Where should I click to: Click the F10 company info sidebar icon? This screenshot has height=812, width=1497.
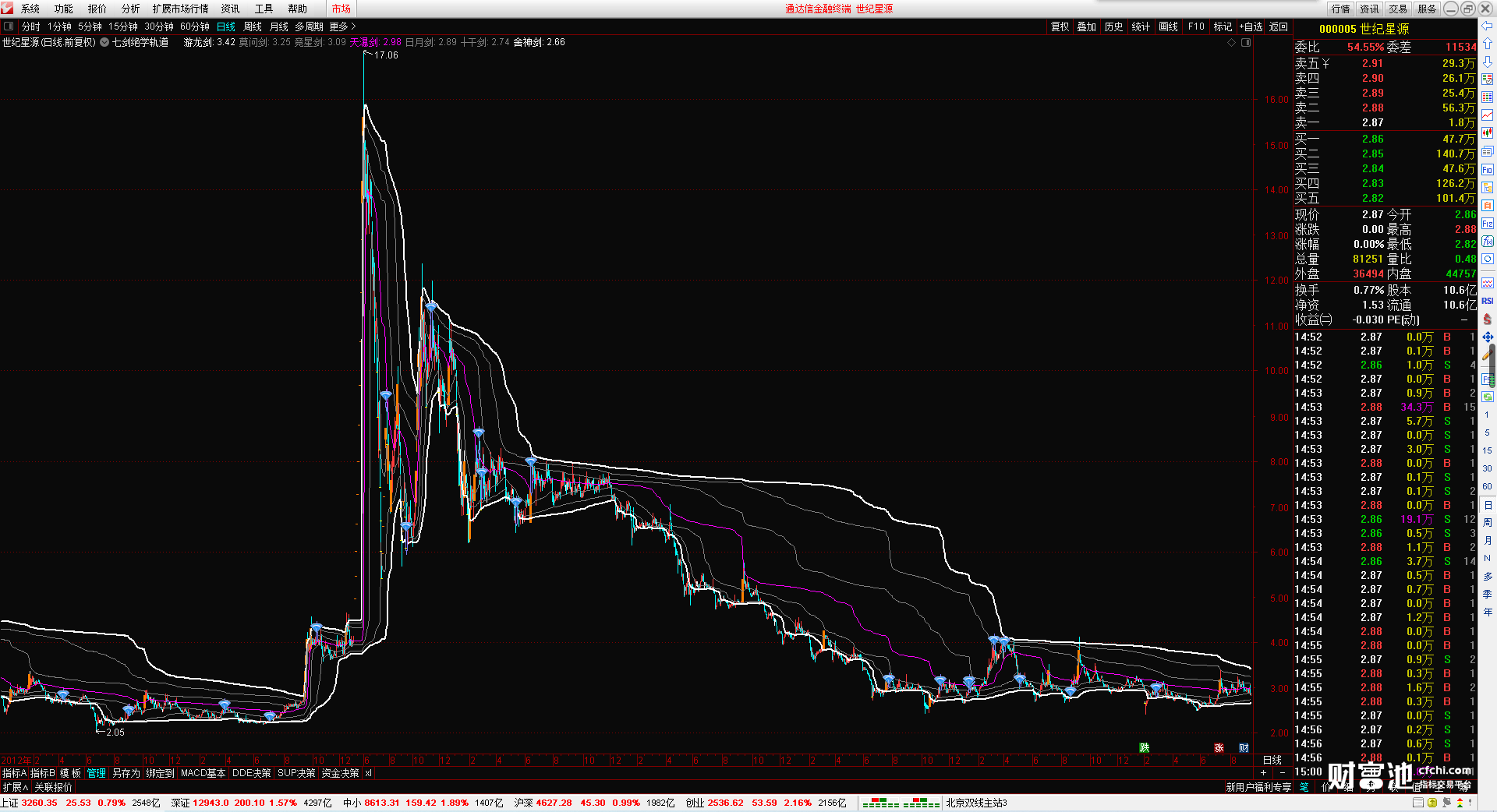1487,170
